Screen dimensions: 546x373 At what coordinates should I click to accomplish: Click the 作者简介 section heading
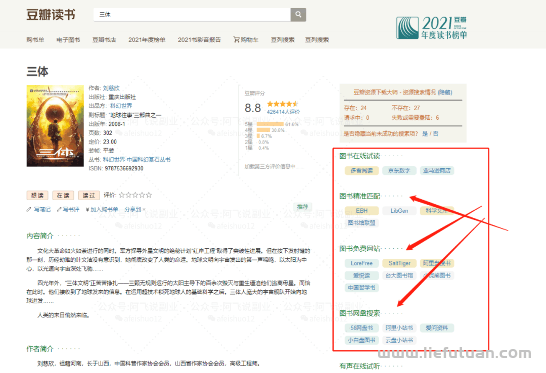point(40,349)
